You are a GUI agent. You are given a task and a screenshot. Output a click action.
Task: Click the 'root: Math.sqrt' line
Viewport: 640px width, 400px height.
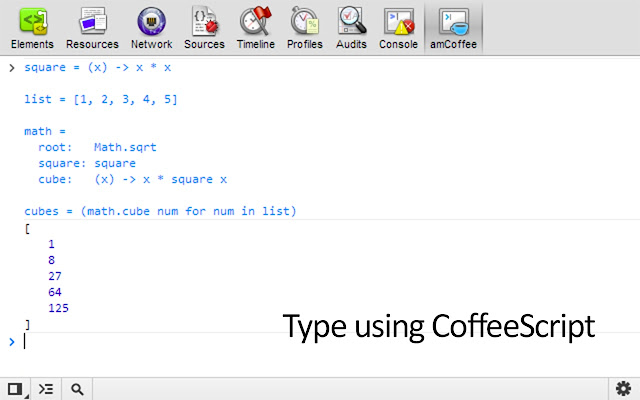pyautogui.click(x=97, y=147)
